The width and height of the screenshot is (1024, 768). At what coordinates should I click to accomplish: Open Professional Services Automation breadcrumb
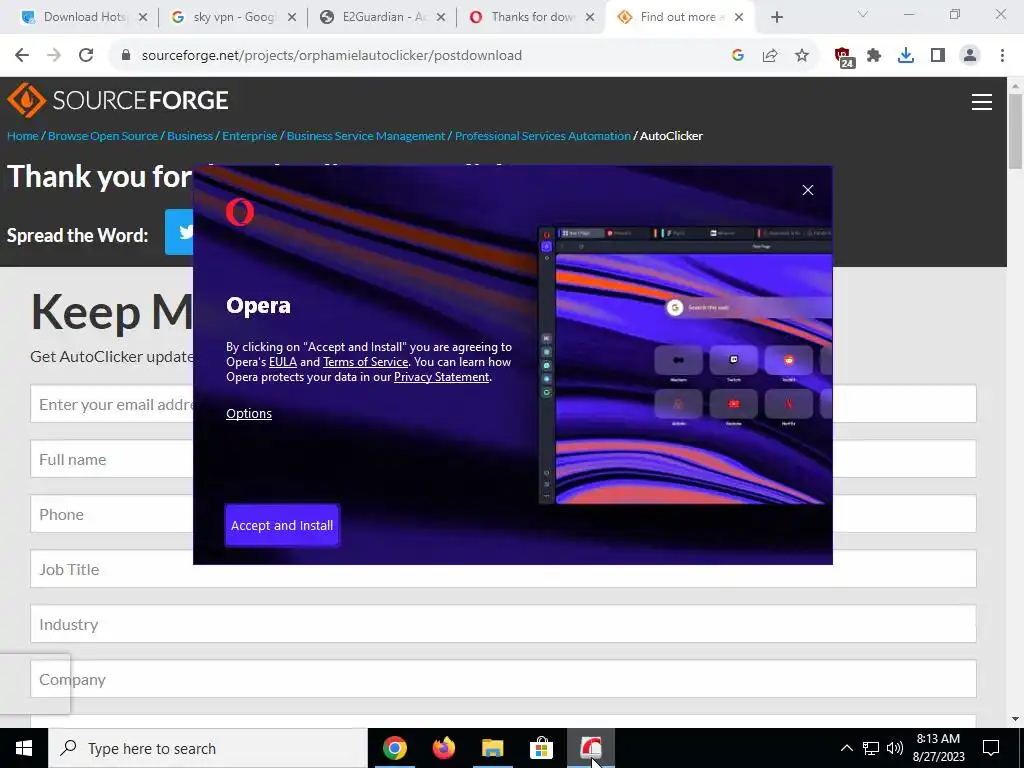coord(543,136)
